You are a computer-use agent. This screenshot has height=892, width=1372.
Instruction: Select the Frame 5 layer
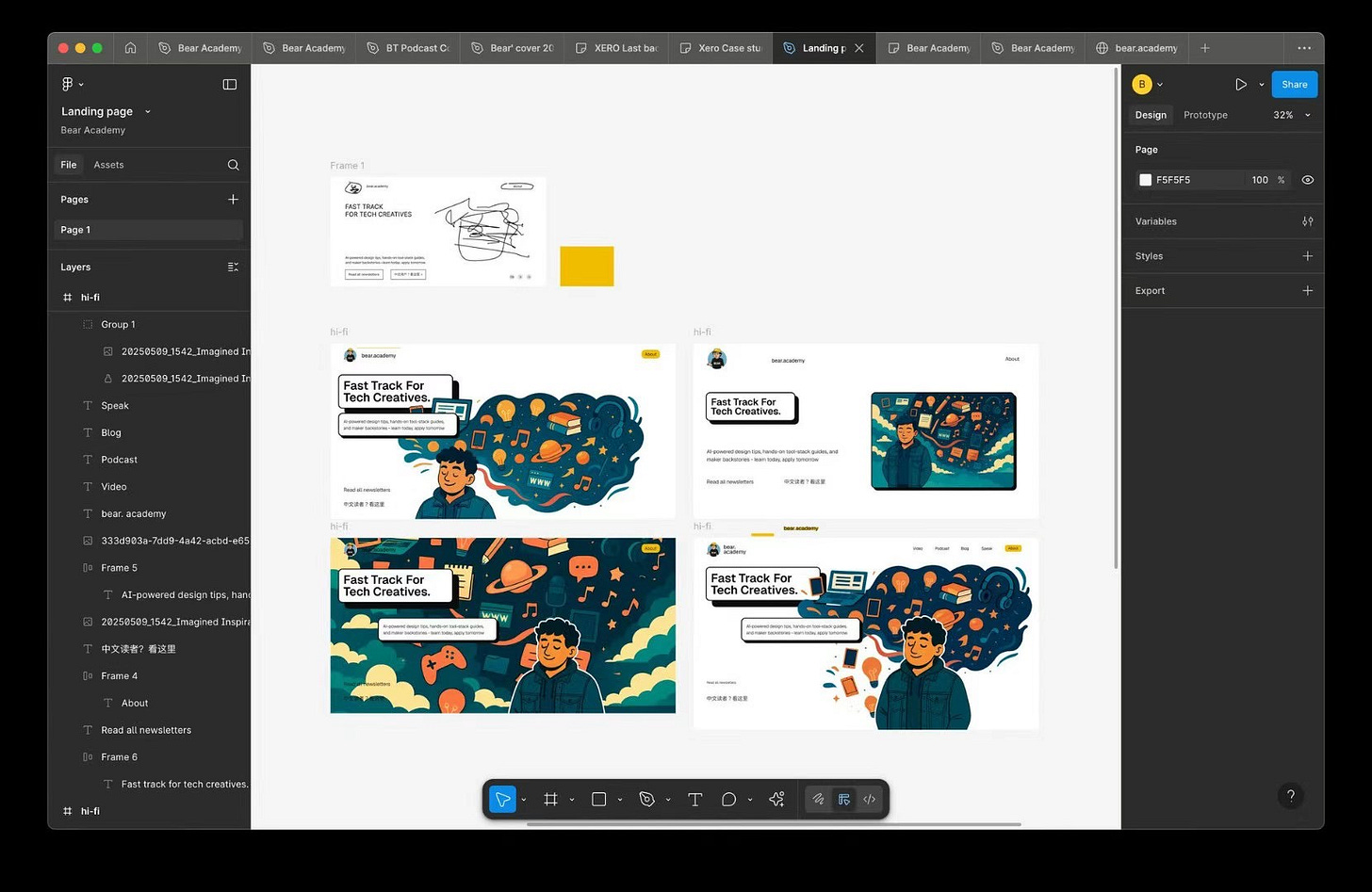(x=149, y=568)
